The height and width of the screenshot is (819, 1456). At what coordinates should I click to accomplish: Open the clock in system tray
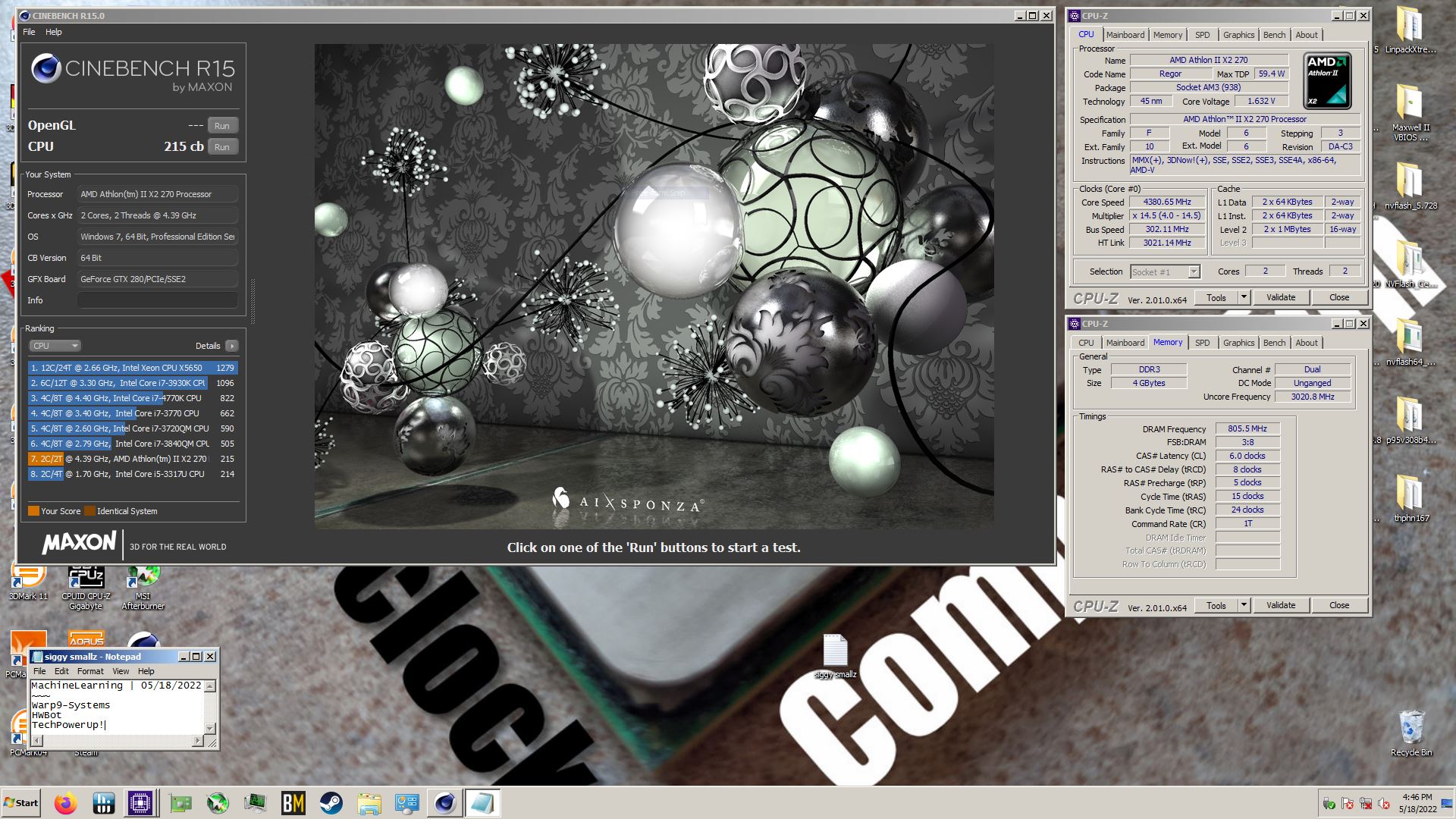pyautogui.click(x=1417, y=803)
